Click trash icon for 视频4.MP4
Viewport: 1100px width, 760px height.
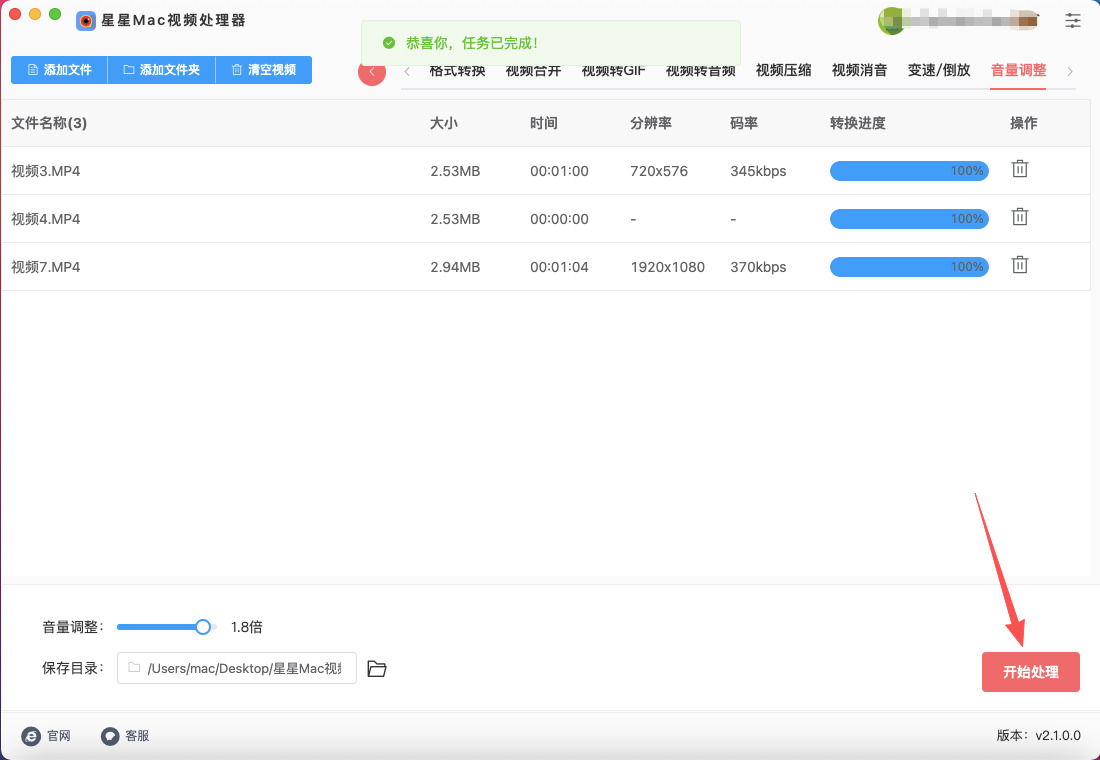pos(1019,217)
